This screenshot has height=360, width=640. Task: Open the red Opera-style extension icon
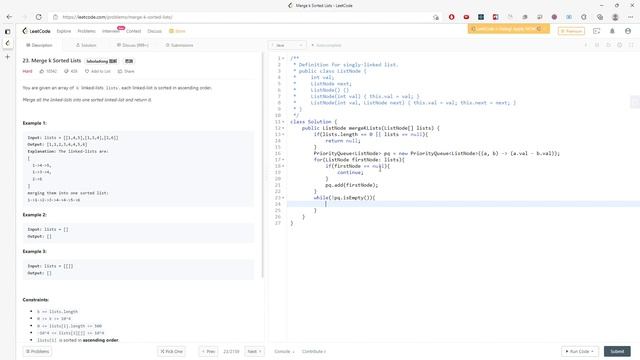click(x=451, y=17)
